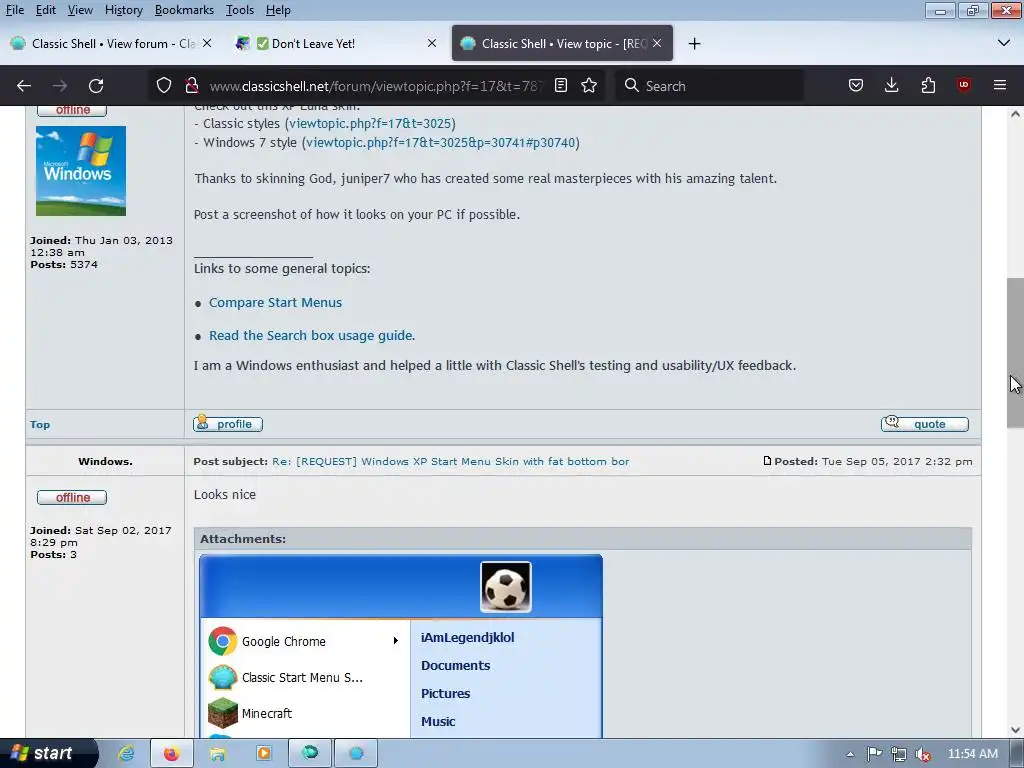Click the quote button on the post

(925, 424)
